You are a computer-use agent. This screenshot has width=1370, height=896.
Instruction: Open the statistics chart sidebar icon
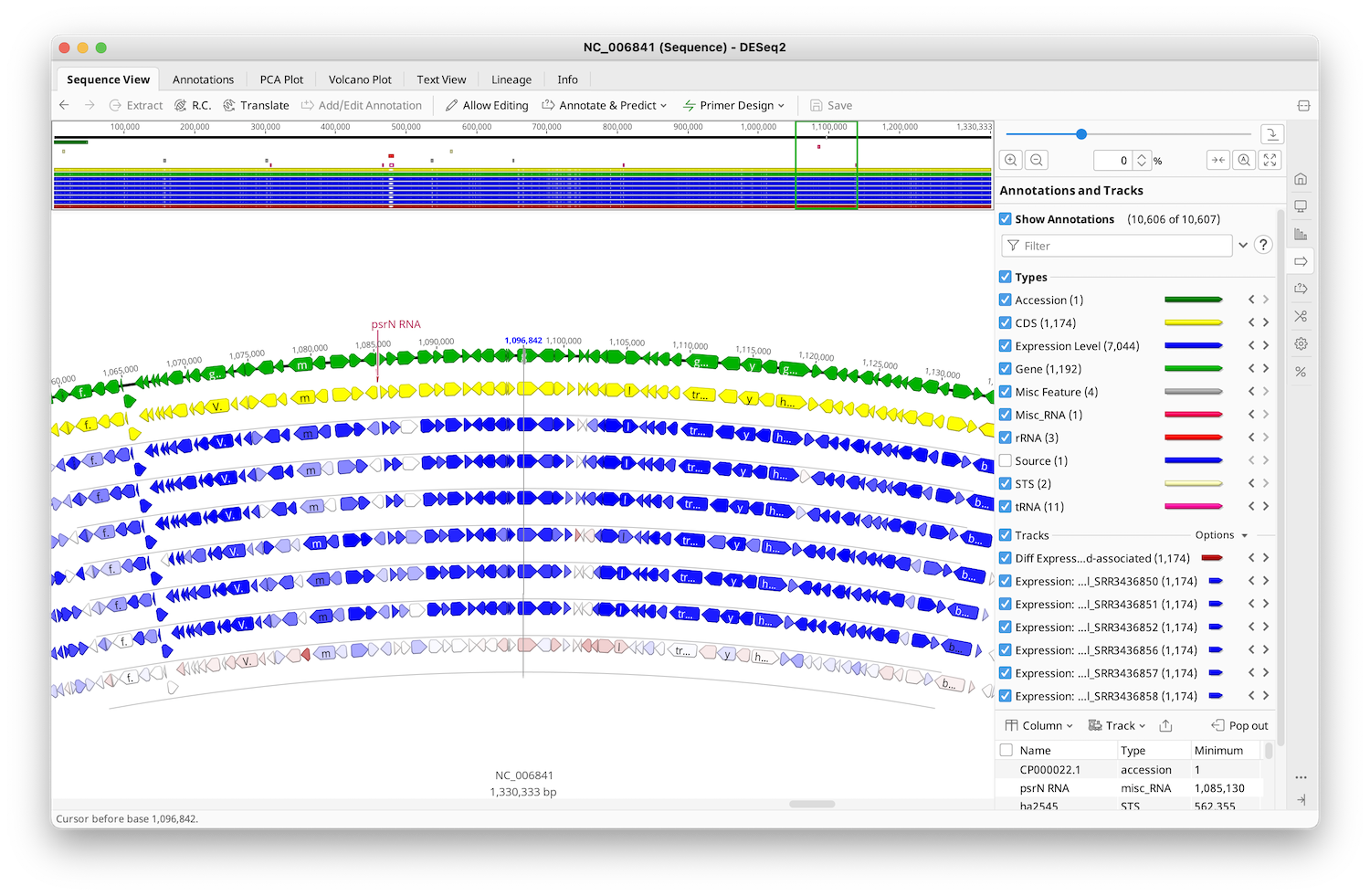coord(1301,234)
